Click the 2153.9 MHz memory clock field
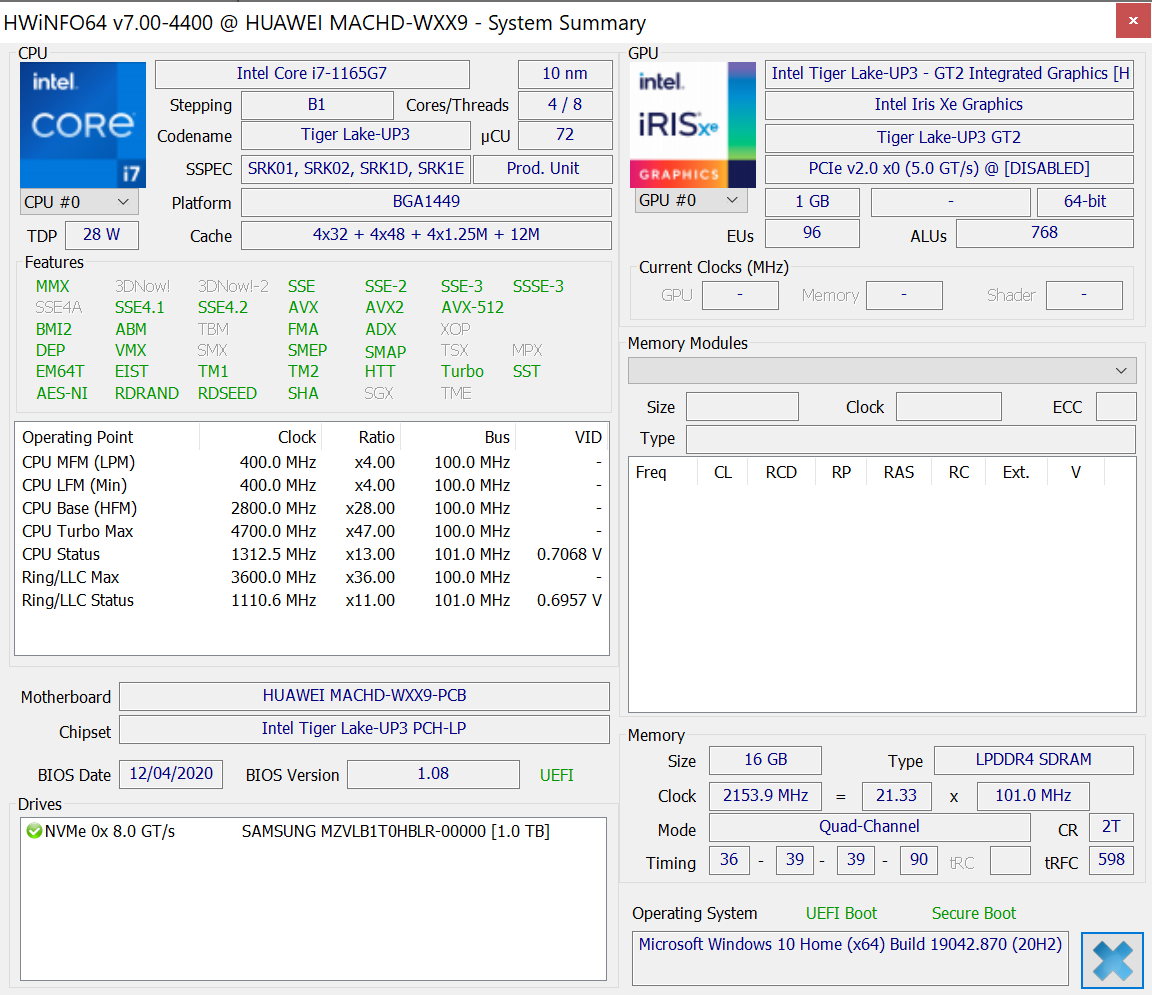Viewport: 1152px width, 995px height. click(766, 796)
